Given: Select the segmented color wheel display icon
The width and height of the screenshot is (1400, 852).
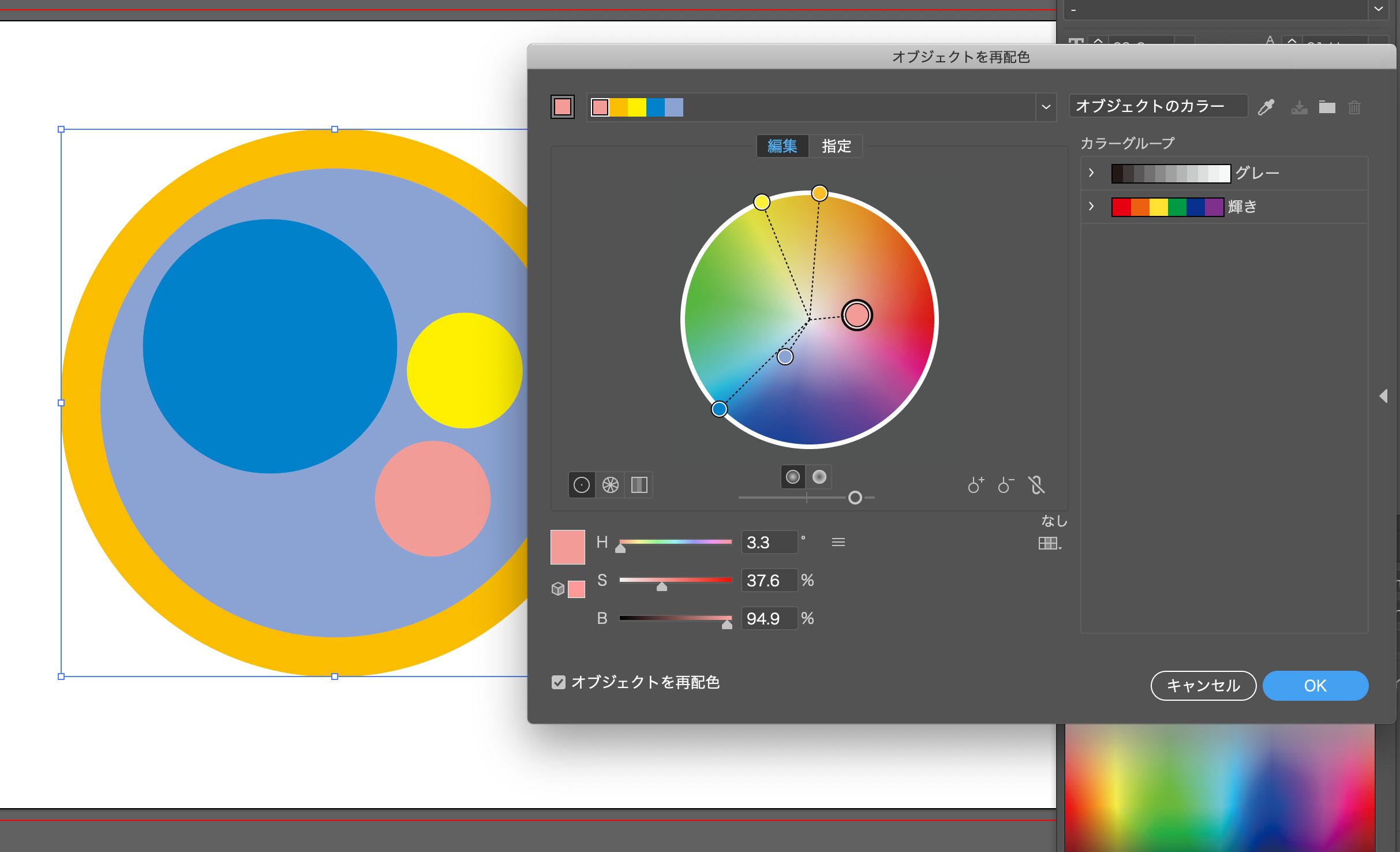Looking at the screenshot, I should pyautogui.click(x=611, y=485).
